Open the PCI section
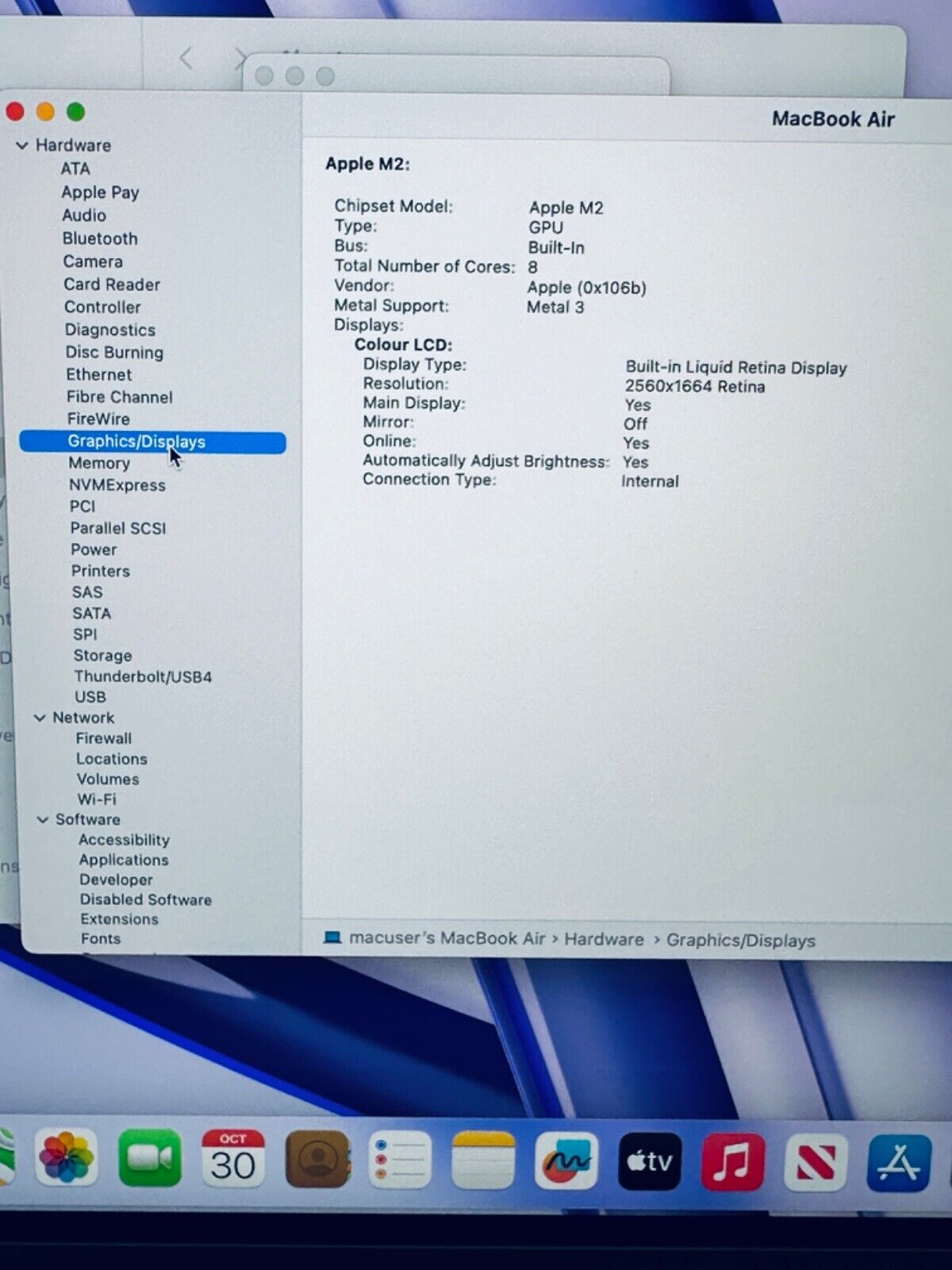 coord(83,506)
